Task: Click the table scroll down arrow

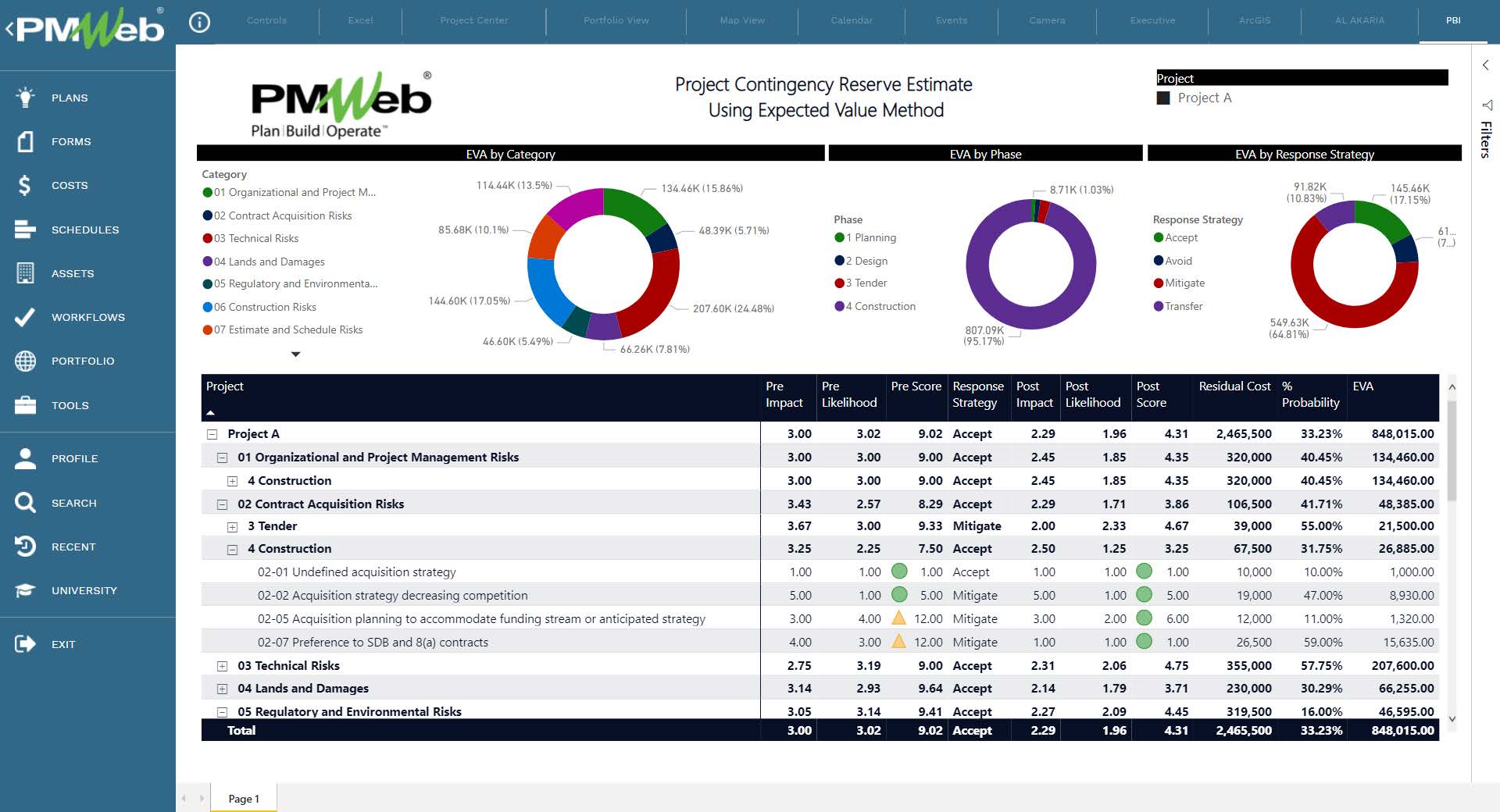Action: coord(1452,719)
